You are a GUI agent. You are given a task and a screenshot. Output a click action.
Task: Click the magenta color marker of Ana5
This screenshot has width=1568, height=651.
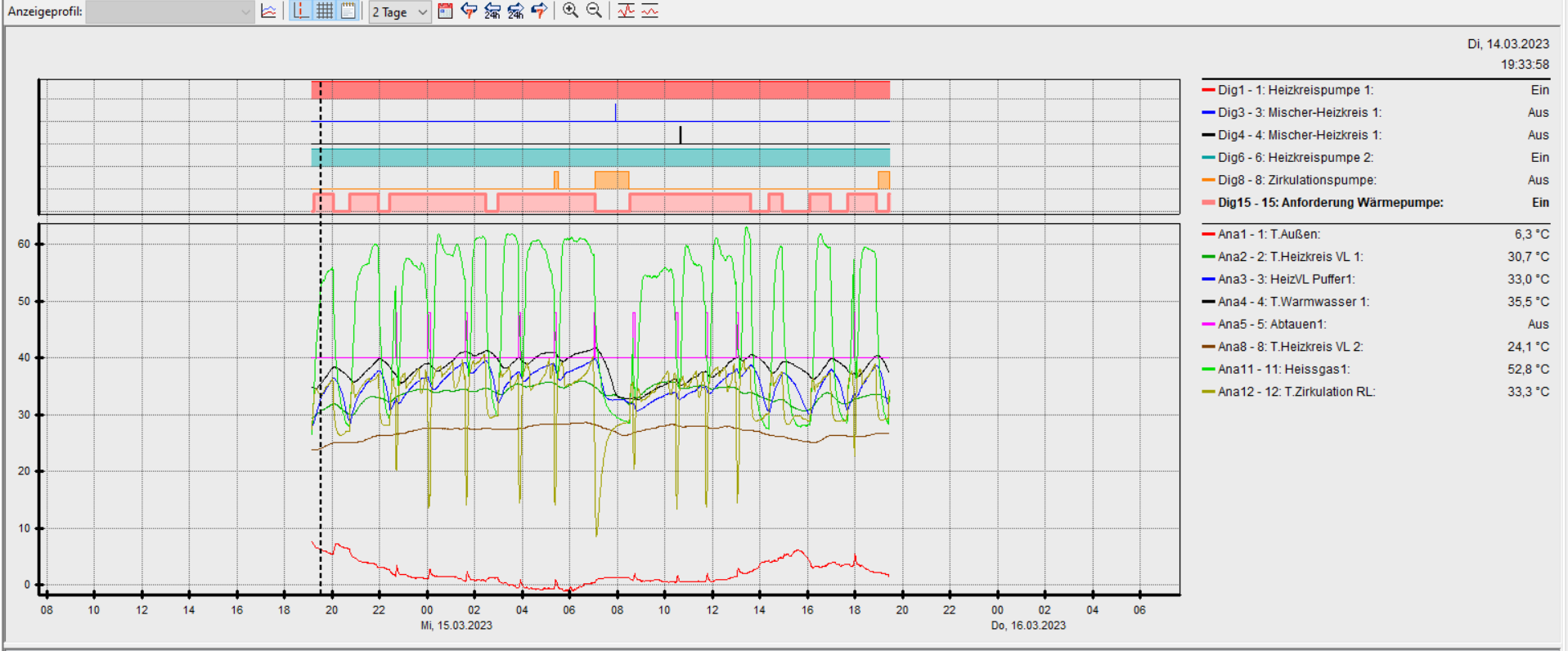1208,325
